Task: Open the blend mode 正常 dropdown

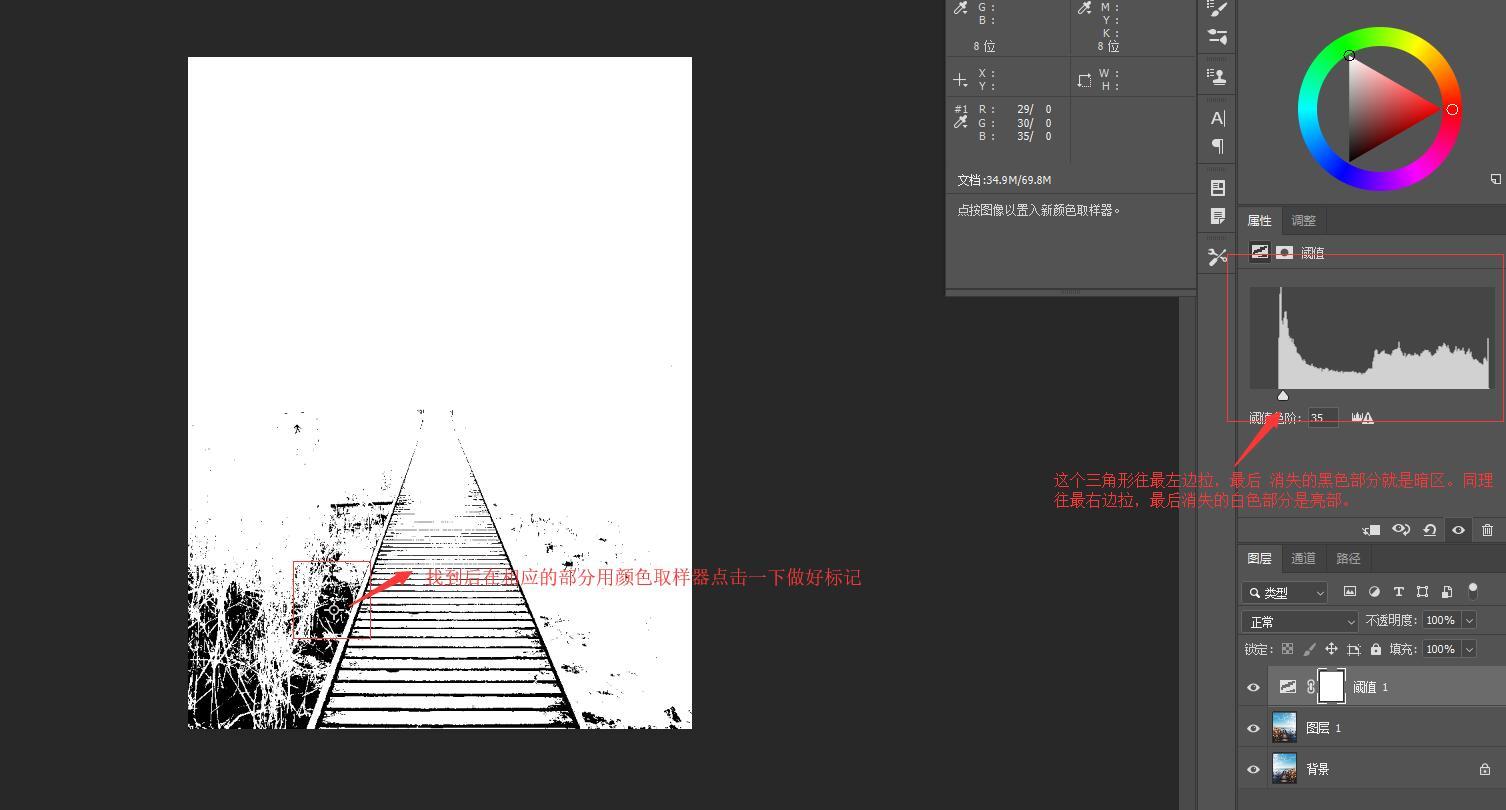Action: point(1300,621)
